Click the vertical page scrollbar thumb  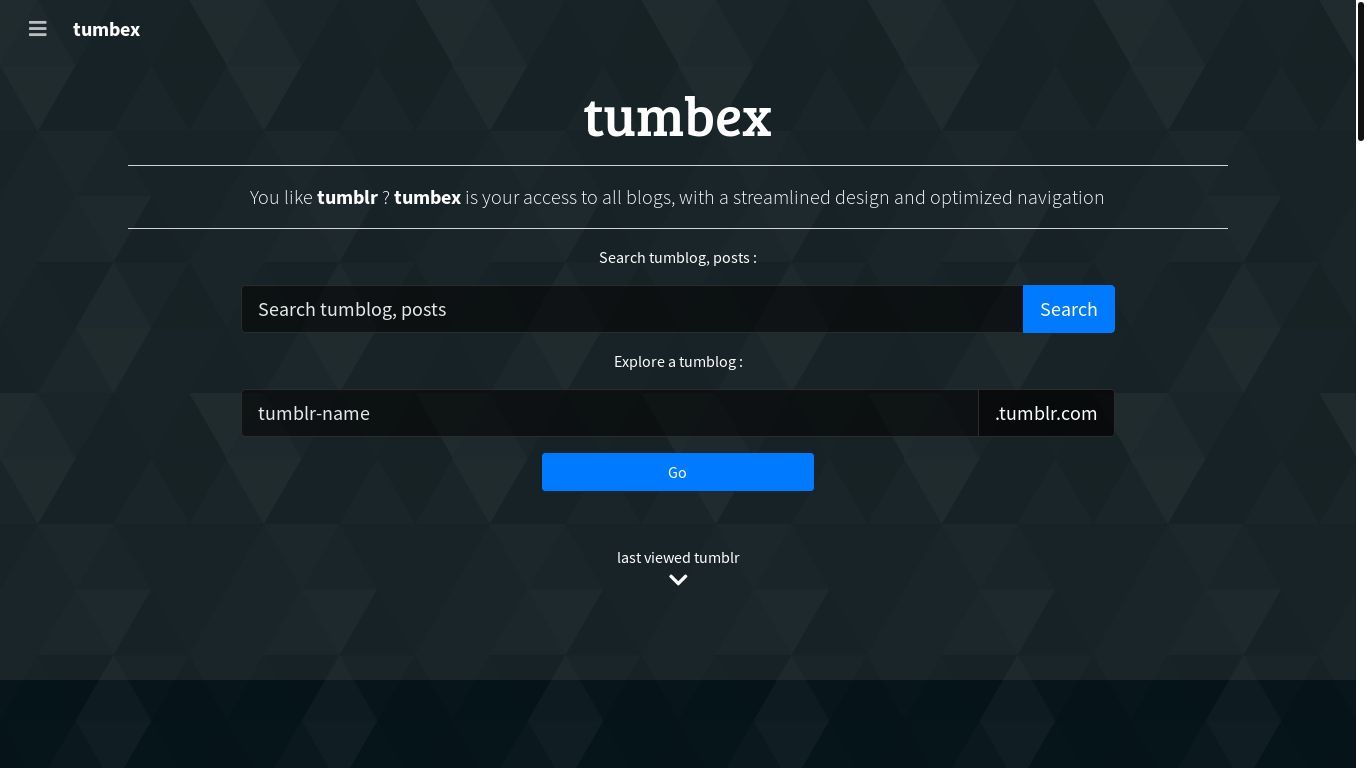(1361, 70)
